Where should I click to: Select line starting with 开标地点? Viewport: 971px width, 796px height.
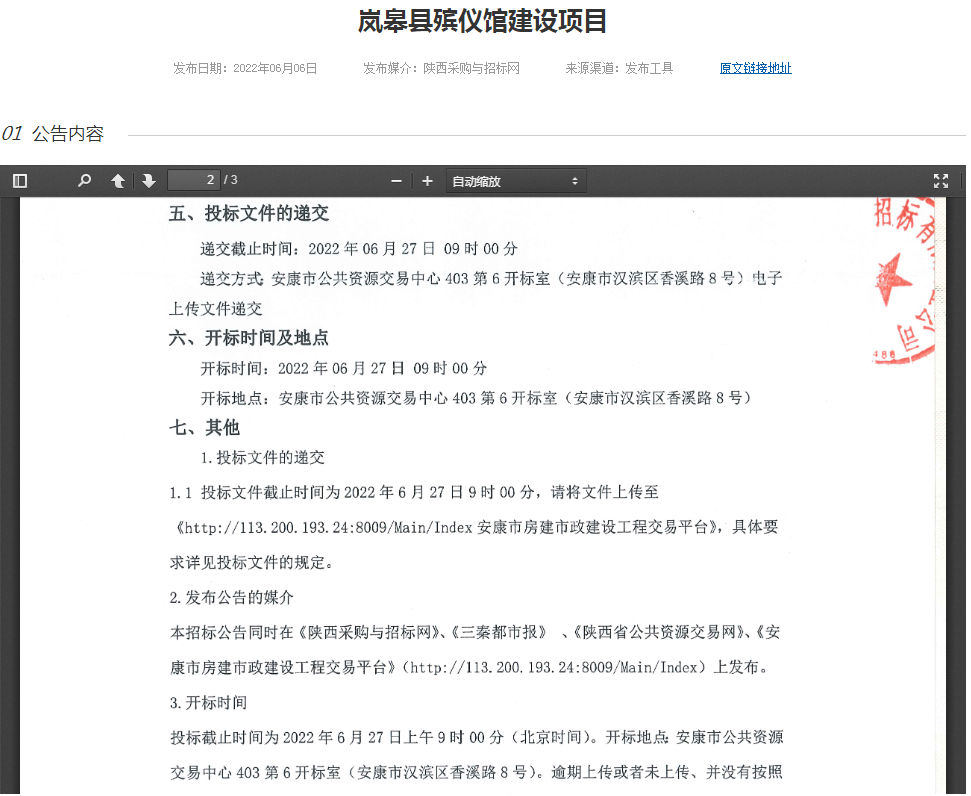(x=476, y=398)
